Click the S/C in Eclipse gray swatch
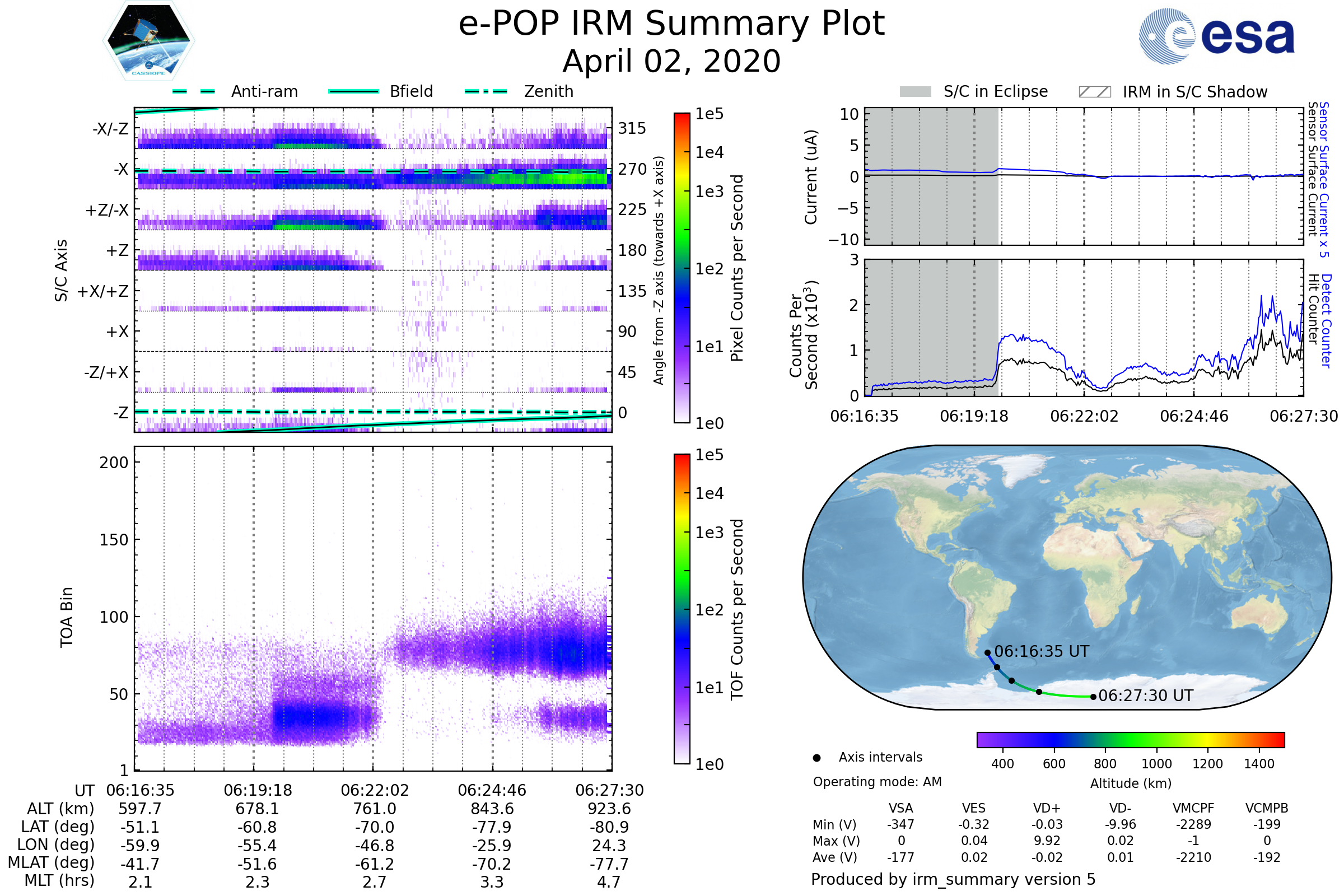Image resolution: width=1344 pixels, height=896 pixels. click(915, 92)
